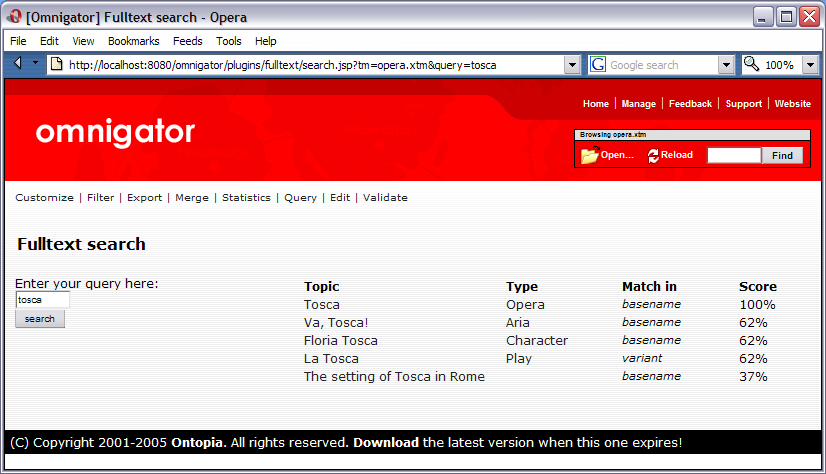This screenshot has width=826, height=474.
Task: Click the Download link in footer
Action: pos(386,442)
